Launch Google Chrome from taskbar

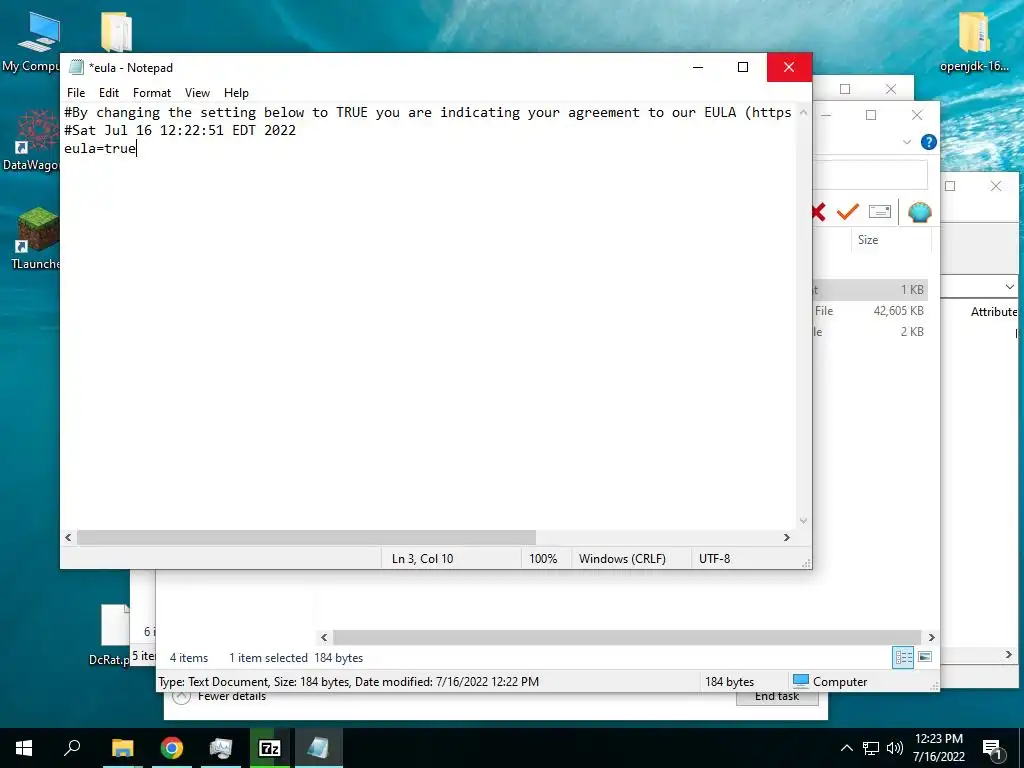172,748
